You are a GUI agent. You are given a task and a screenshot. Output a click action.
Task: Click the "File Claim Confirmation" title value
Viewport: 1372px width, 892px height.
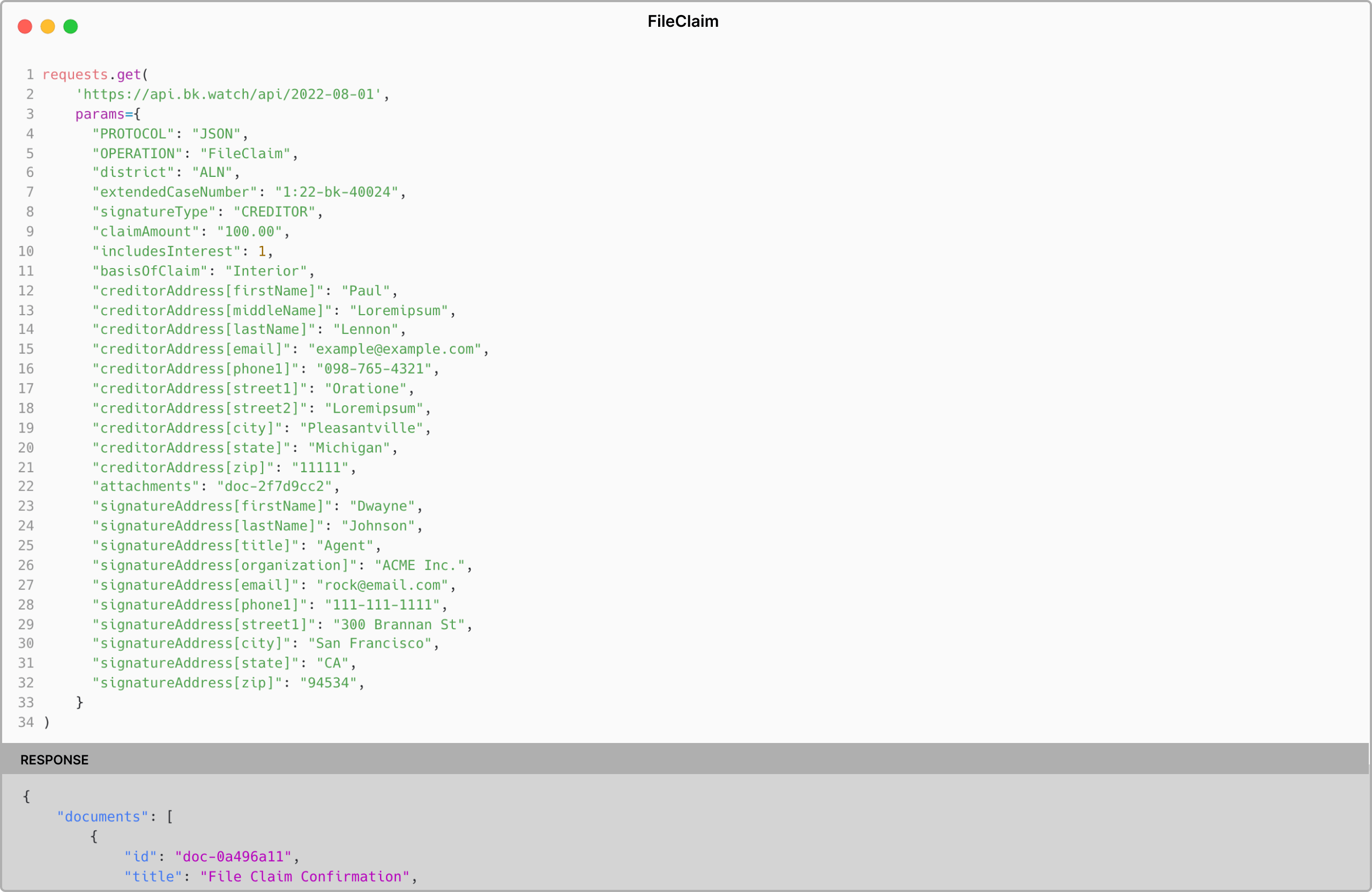pyautogui.click(x=304, y=877)
